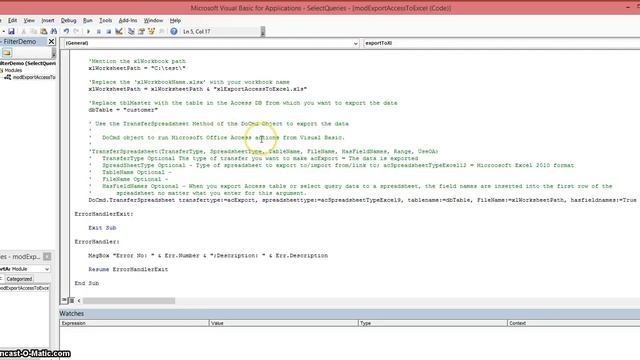Open the Tools menu
The height and width of the screenshot is (360, 640).
(x=106, y=20)
